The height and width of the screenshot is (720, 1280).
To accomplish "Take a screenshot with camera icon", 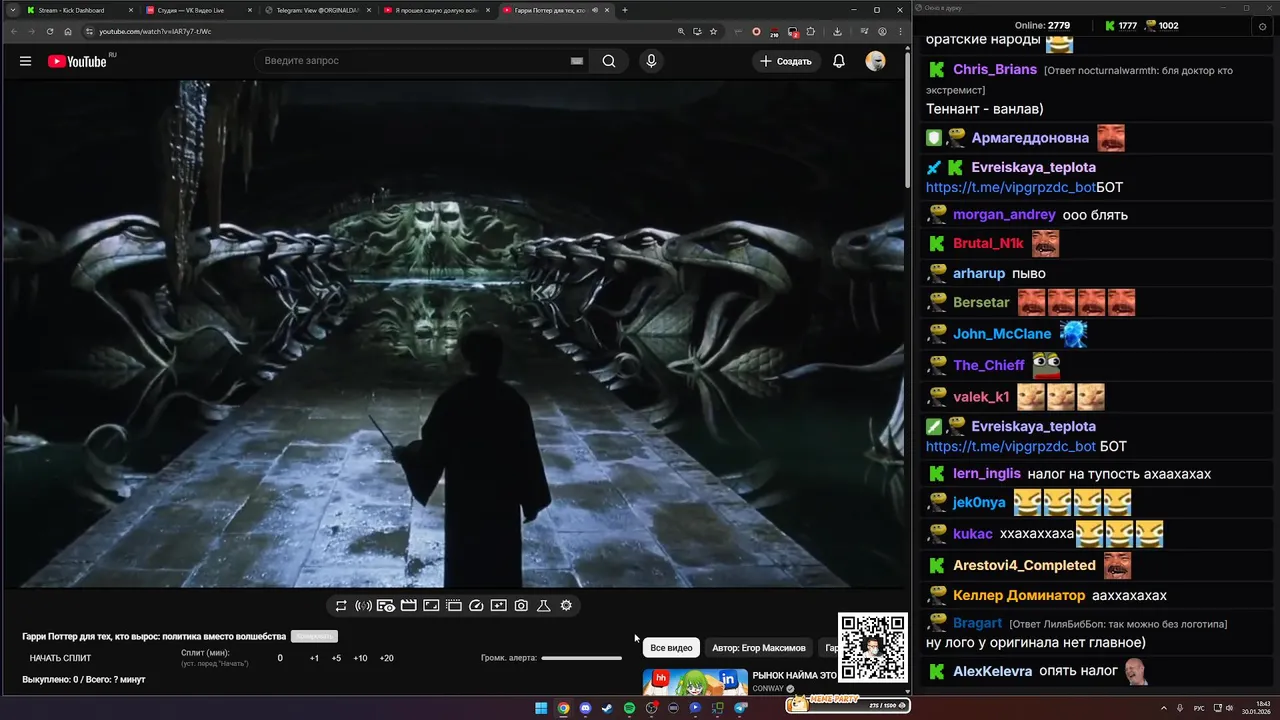I will pos(521,605).
